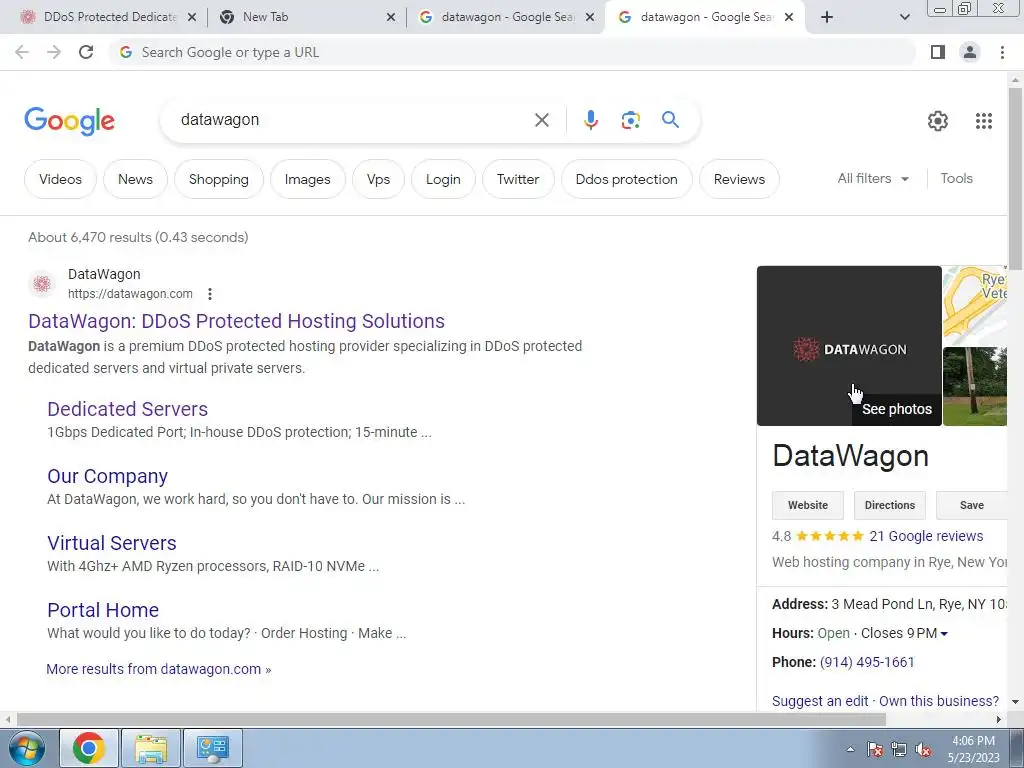Click the Save button in knowledge panel
Image resolution: width=1024 pixels, height=768 pixels.
point(972,505)
